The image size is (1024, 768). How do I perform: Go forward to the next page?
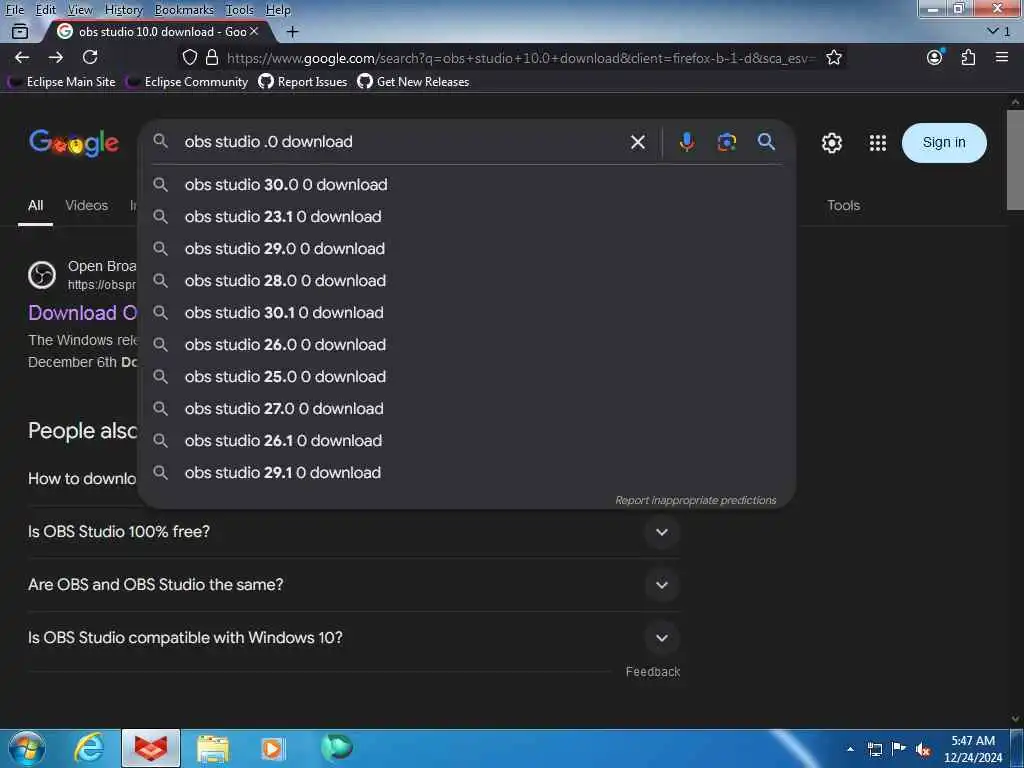tap(56, 57)
